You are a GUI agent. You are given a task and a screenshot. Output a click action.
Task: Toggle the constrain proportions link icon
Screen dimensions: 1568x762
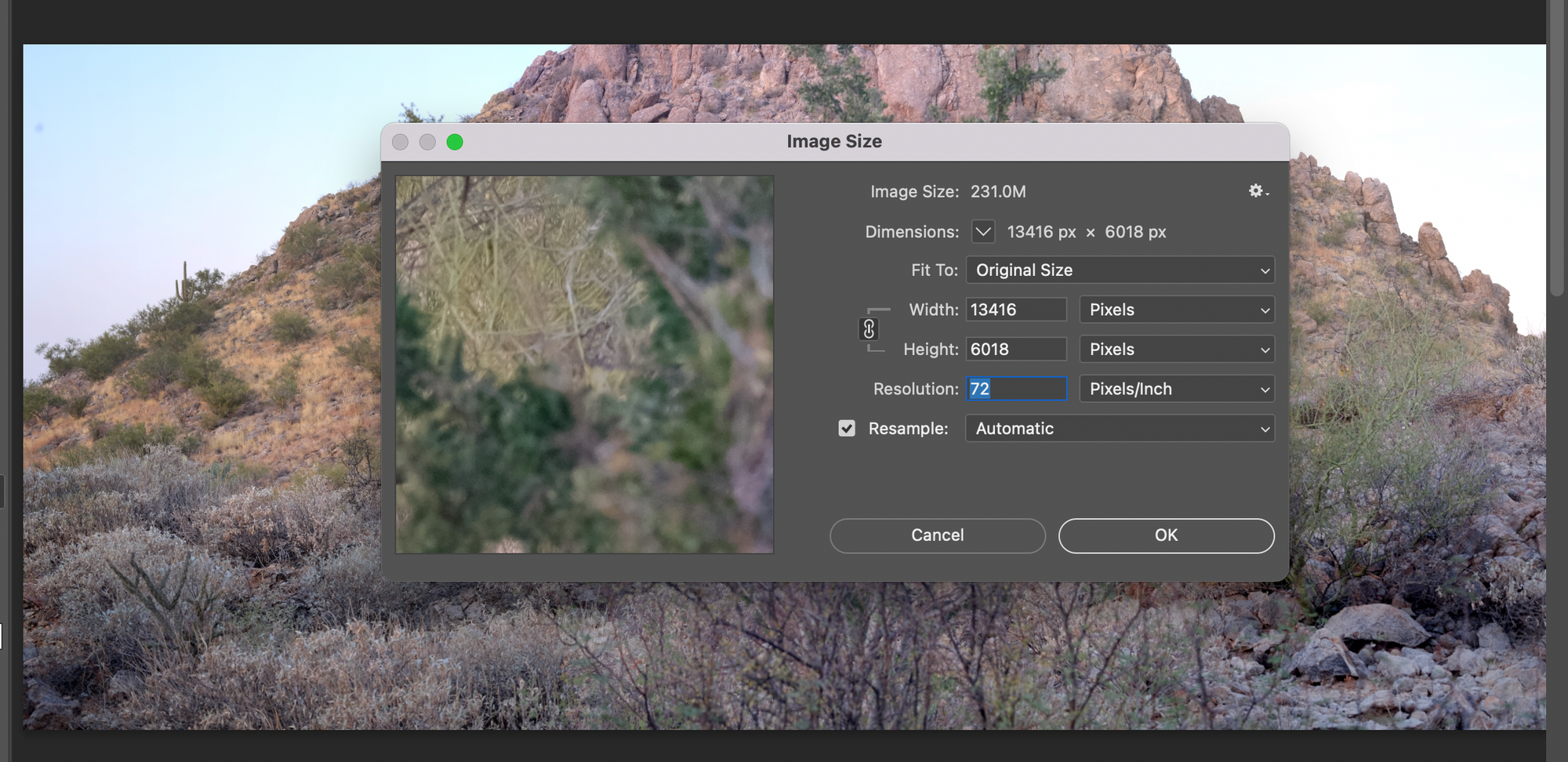[869, 329]
